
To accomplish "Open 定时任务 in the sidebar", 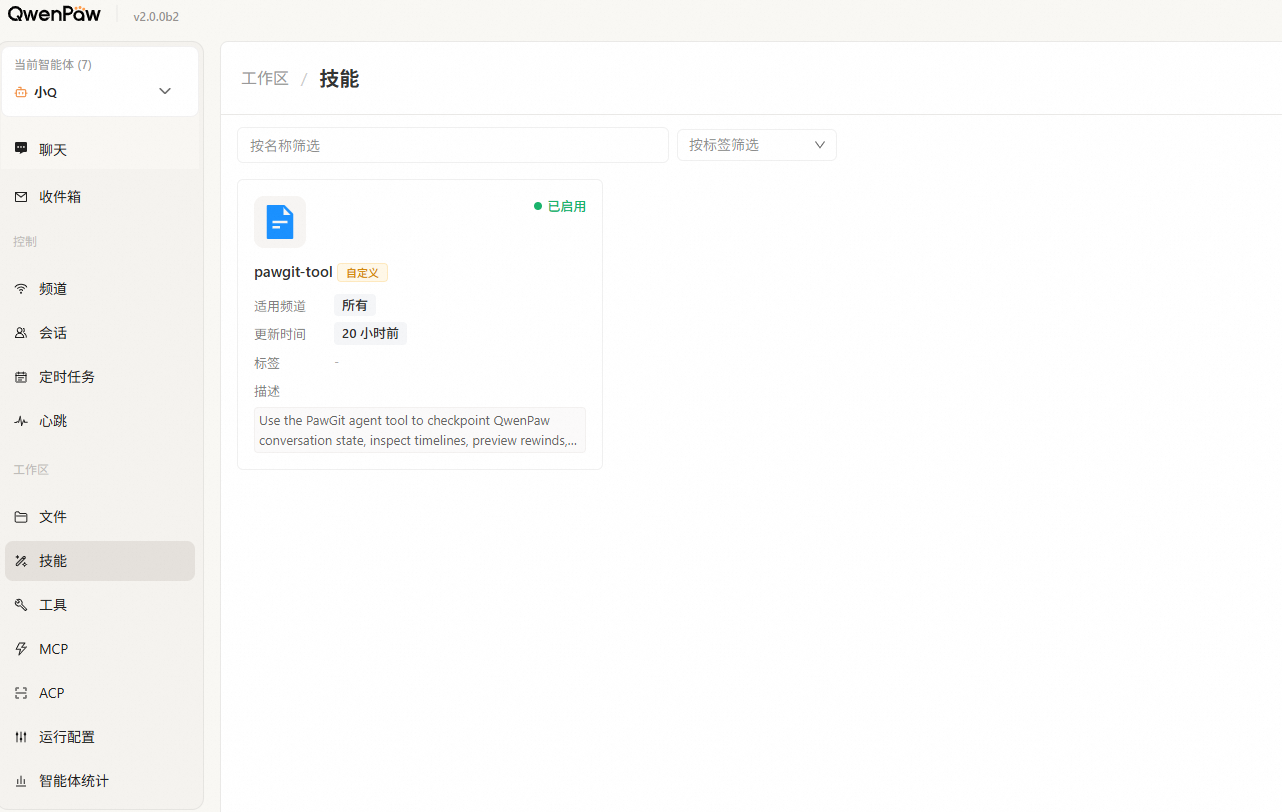I will point(100,377).
